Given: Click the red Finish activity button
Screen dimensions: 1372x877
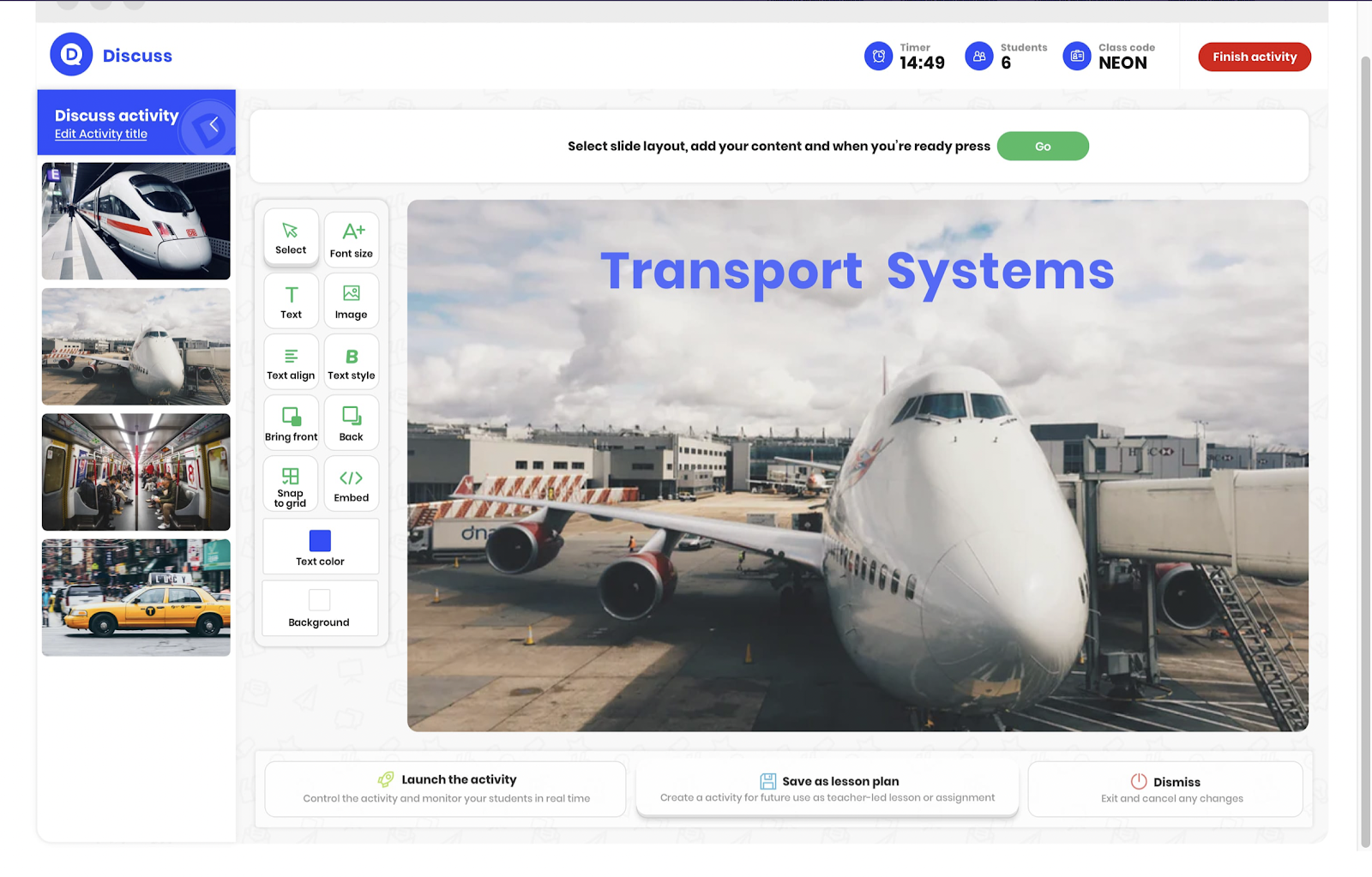Looking at the screenshot, I should 1255,57.
